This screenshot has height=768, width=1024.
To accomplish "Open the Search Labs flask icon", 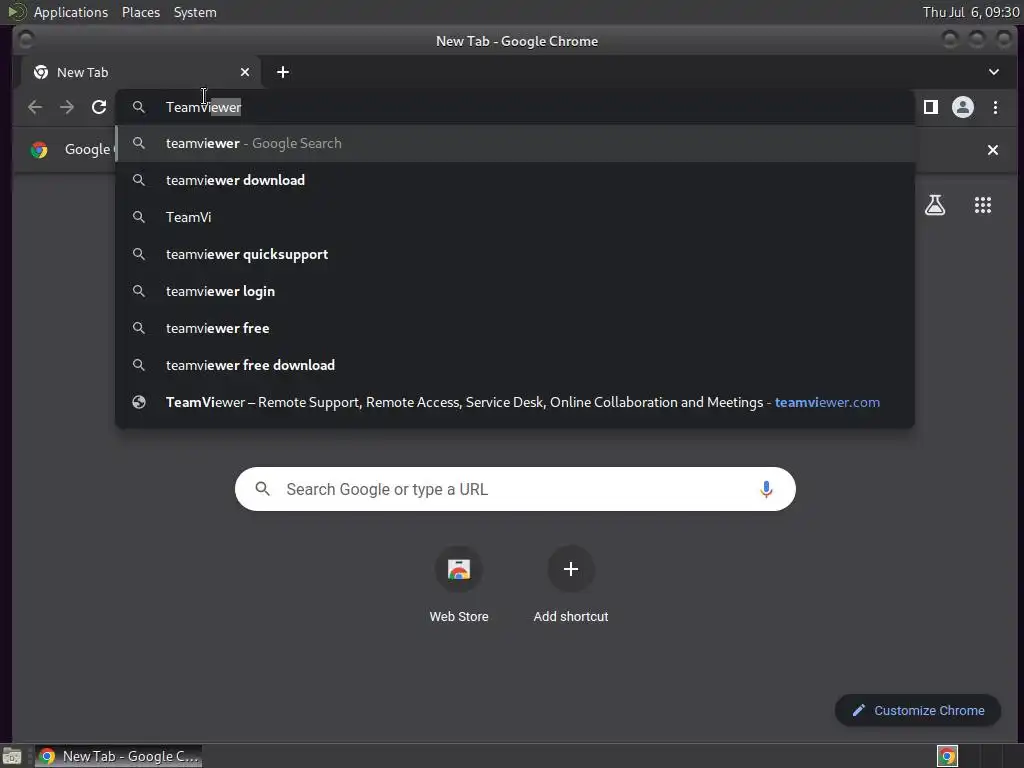I will click(935, 205).
